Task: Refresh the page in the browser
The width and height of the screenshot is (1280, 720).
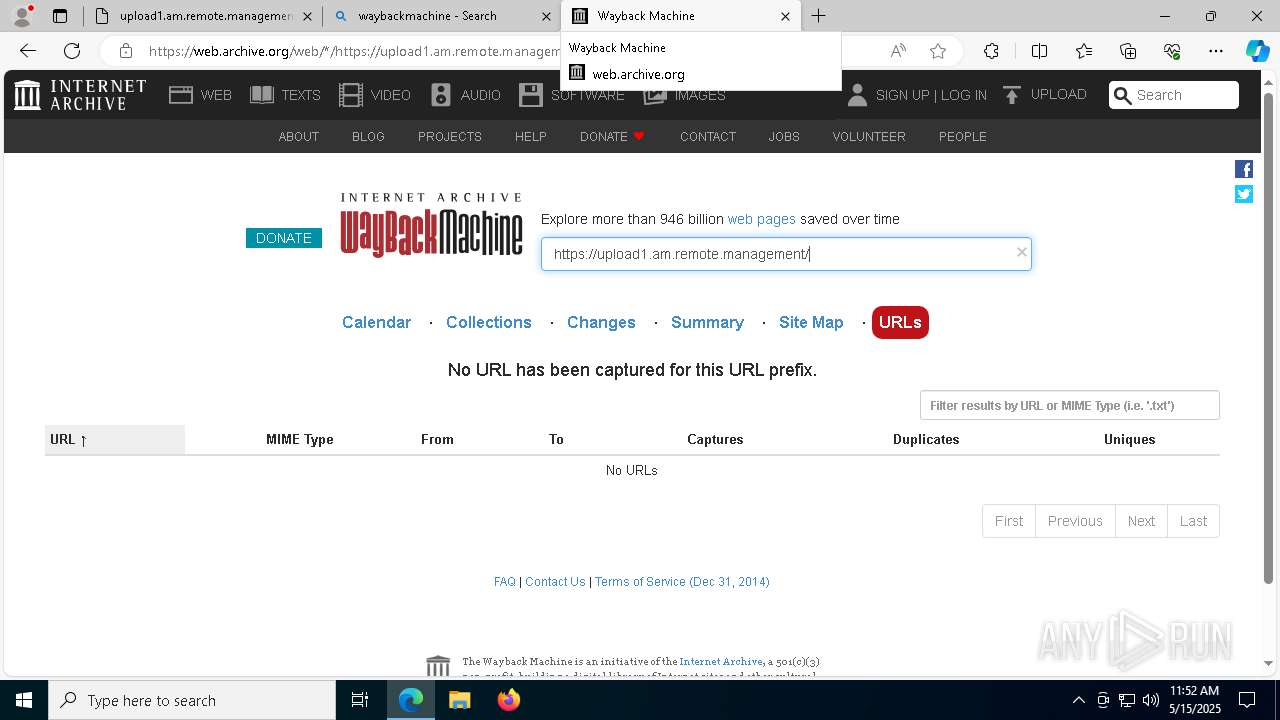Action: (x=72, y=51)
